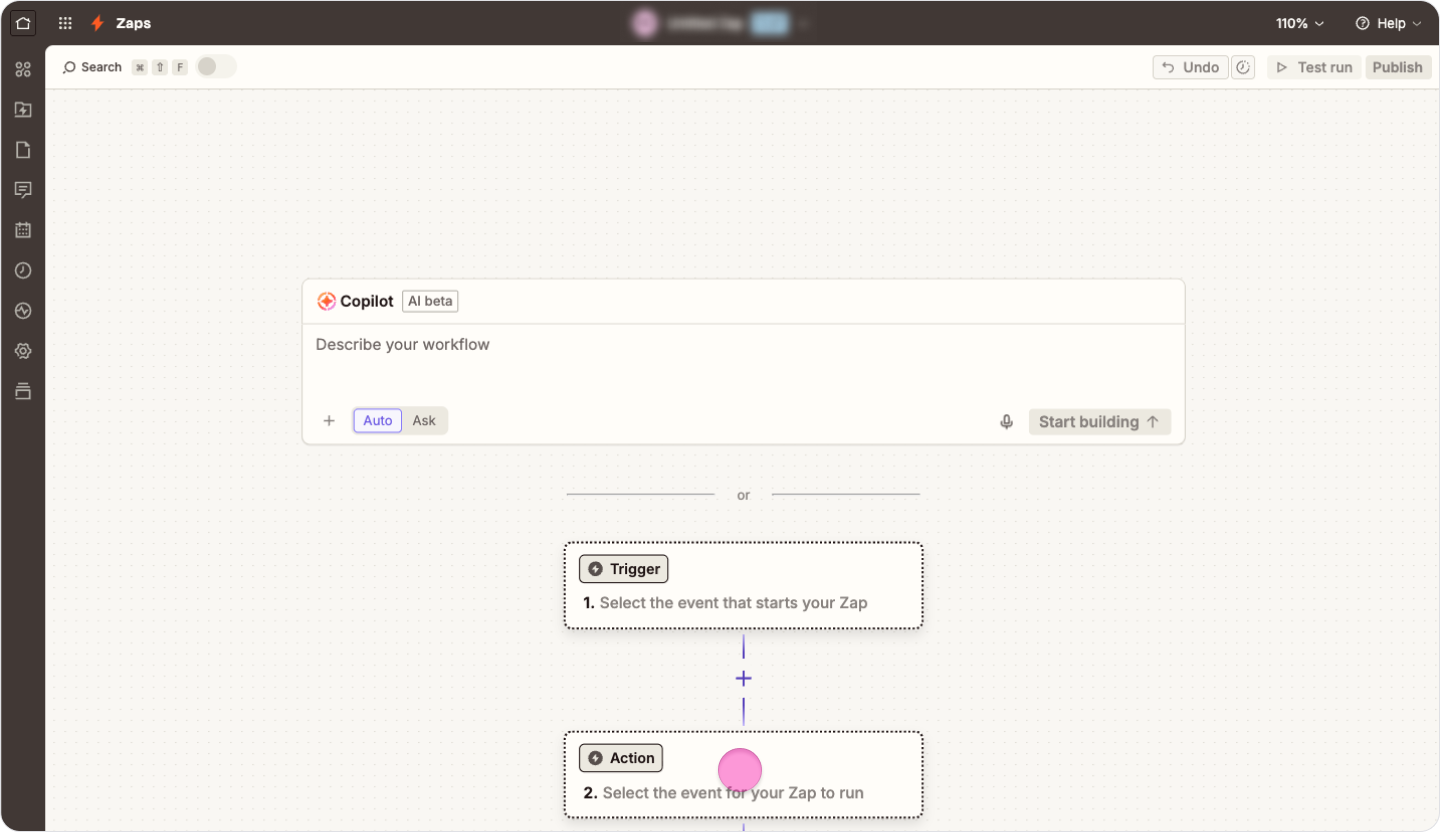Click the Trigger badge on step 1

point(623,569)
